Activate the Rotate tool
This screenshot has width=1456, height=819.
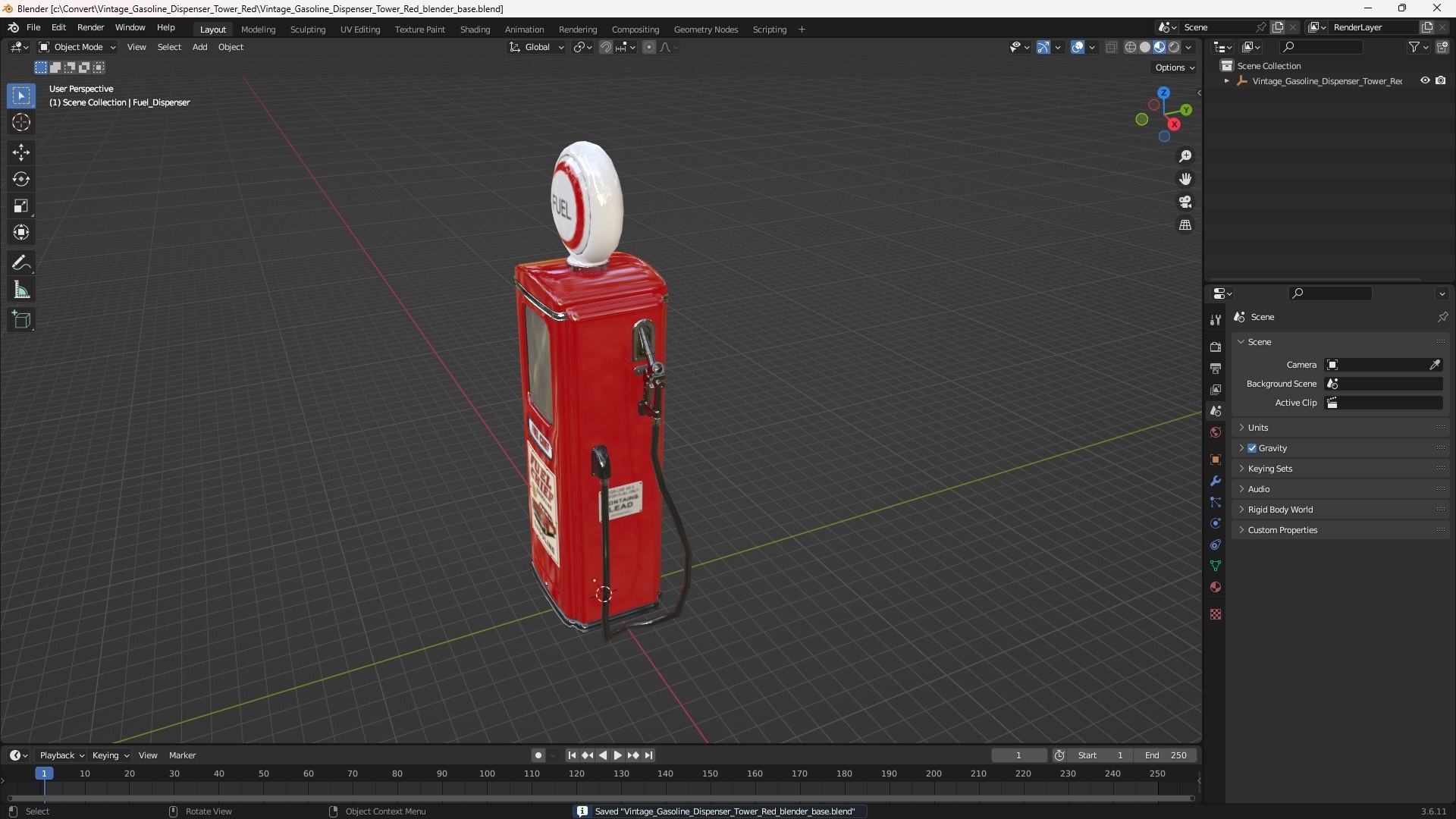[21, 179]
